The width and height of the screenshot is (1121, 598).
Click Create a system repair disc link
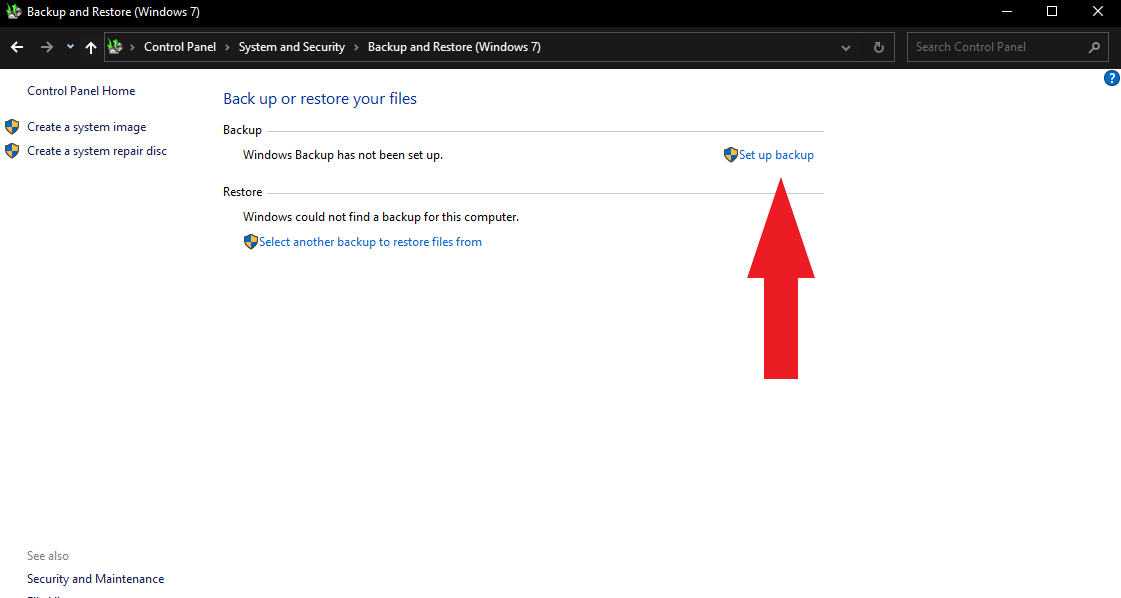coord(97,151)
